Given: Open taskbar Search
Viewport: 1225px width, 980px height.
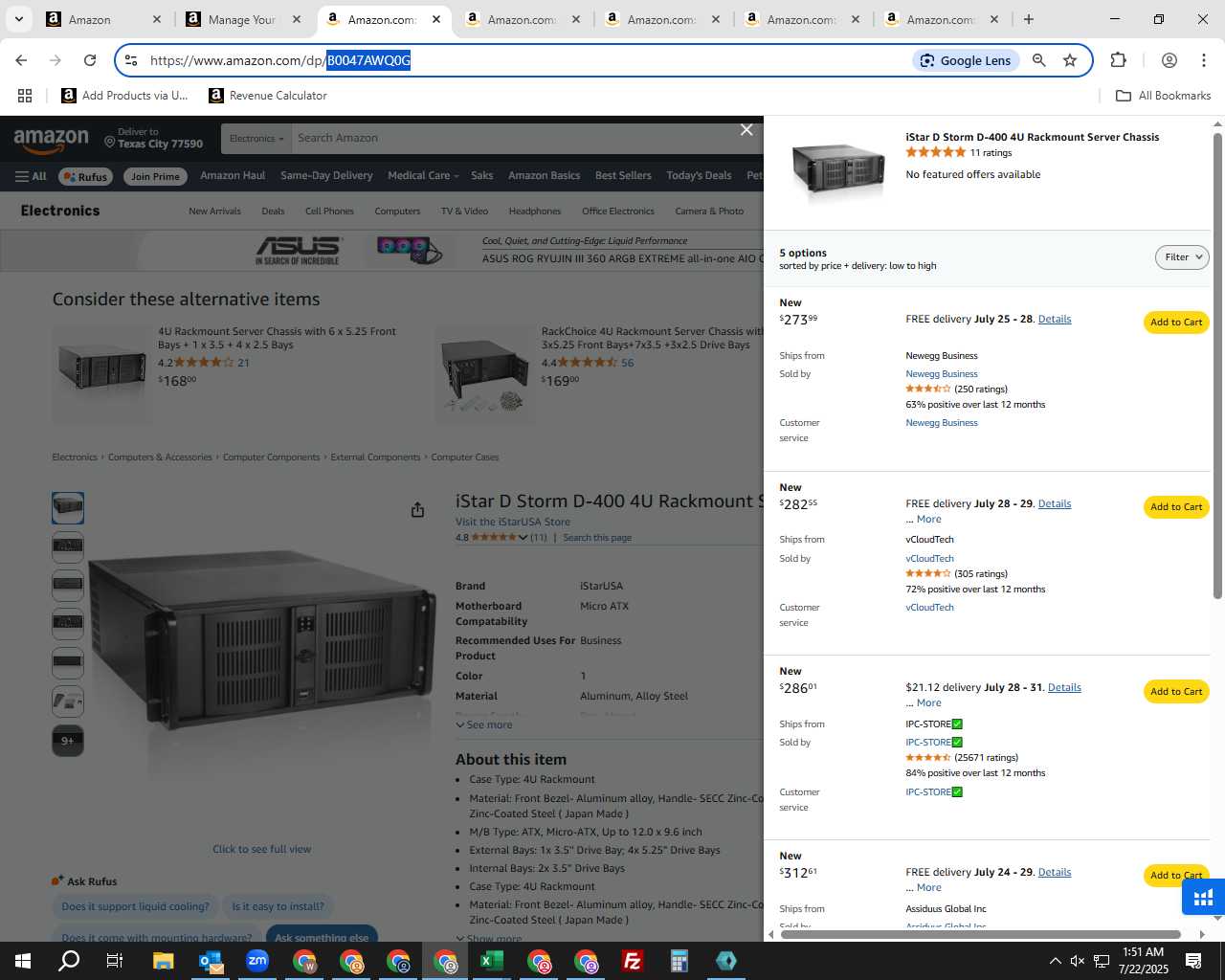Looking at the screenshot, I should 69,961.
